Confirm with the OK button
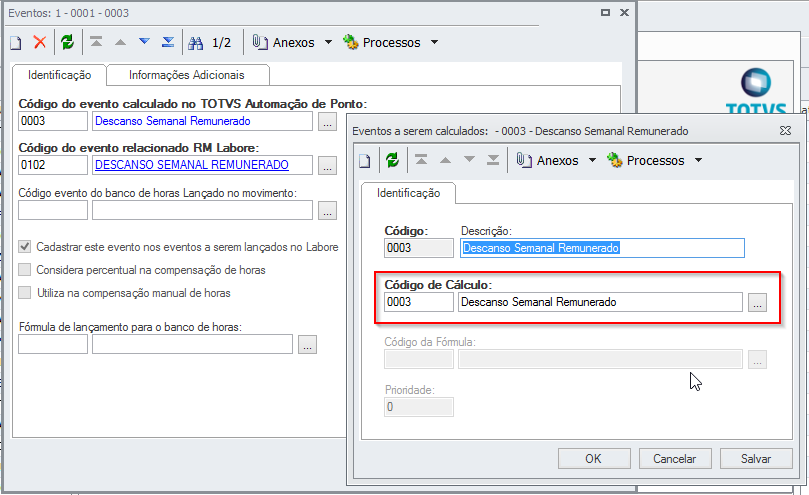 point(594,458)
